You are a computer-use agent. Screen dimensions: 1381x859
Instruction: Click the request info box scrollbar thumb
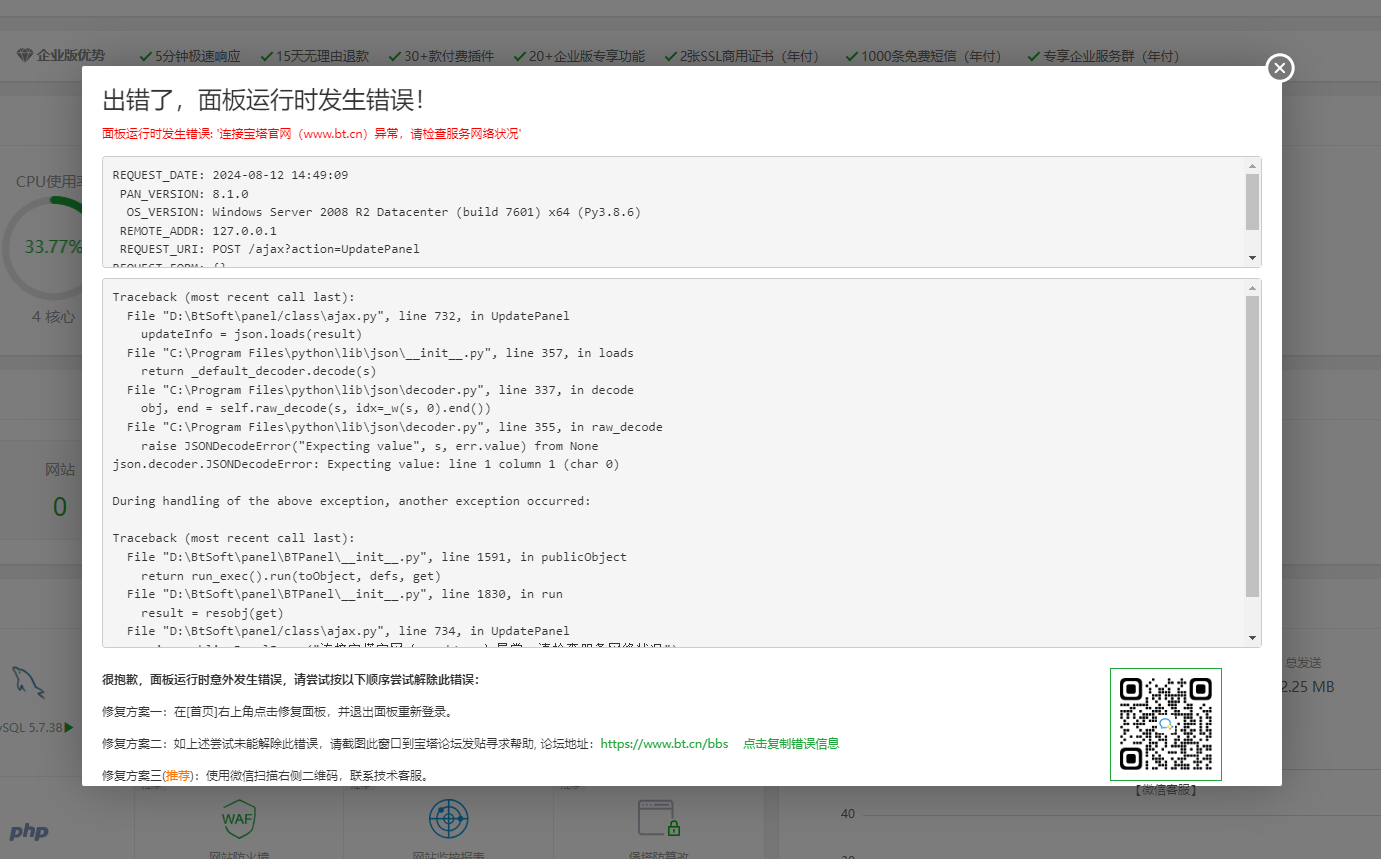pyautogui.click(x=1252, y=202)
